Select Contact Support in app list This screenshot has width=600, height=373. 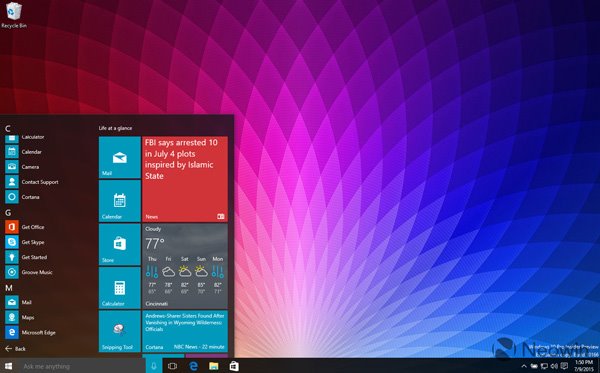coord(33,182)
